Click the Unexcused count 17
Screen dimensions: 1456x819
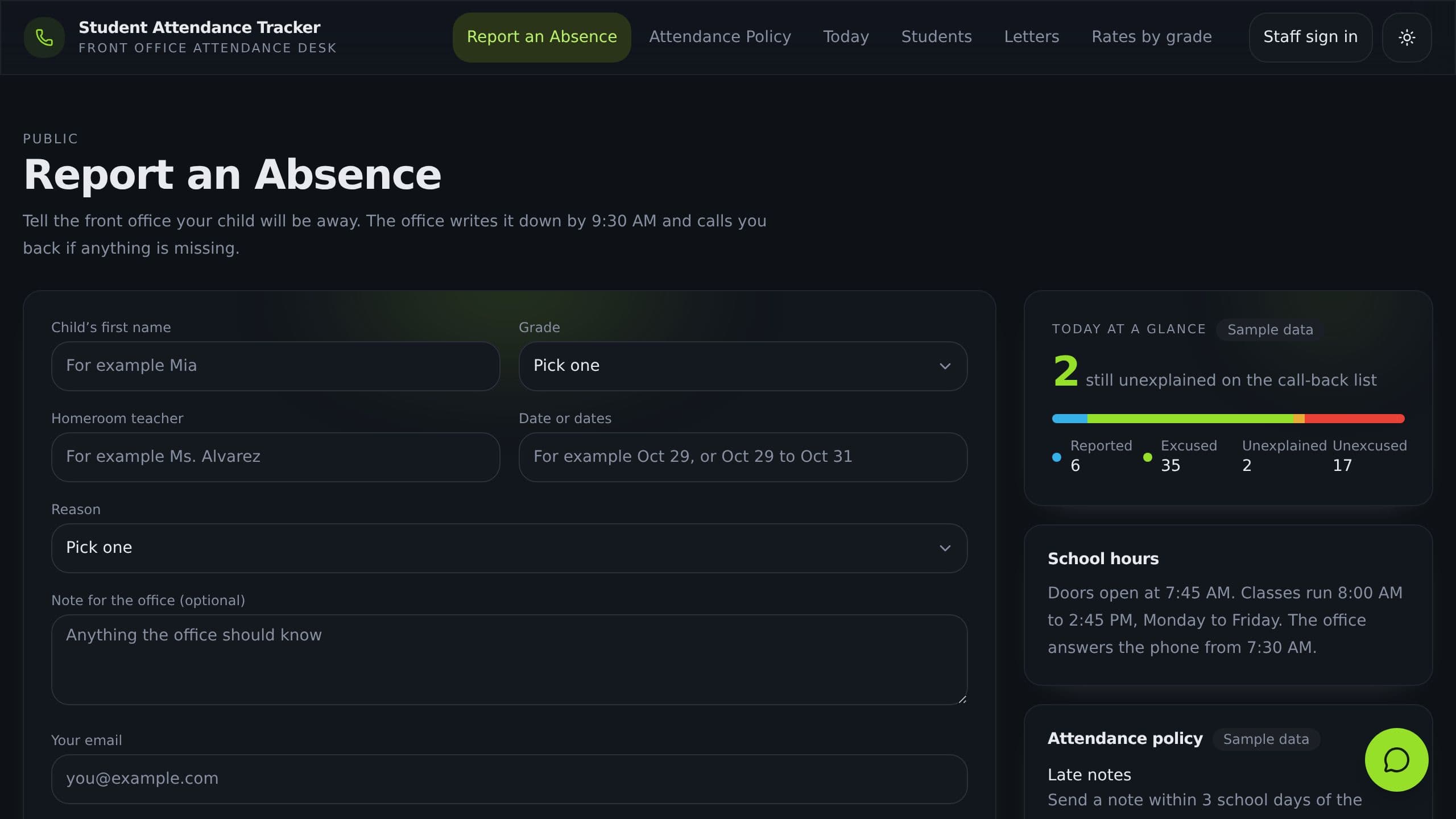click(x=1342, y=466)
